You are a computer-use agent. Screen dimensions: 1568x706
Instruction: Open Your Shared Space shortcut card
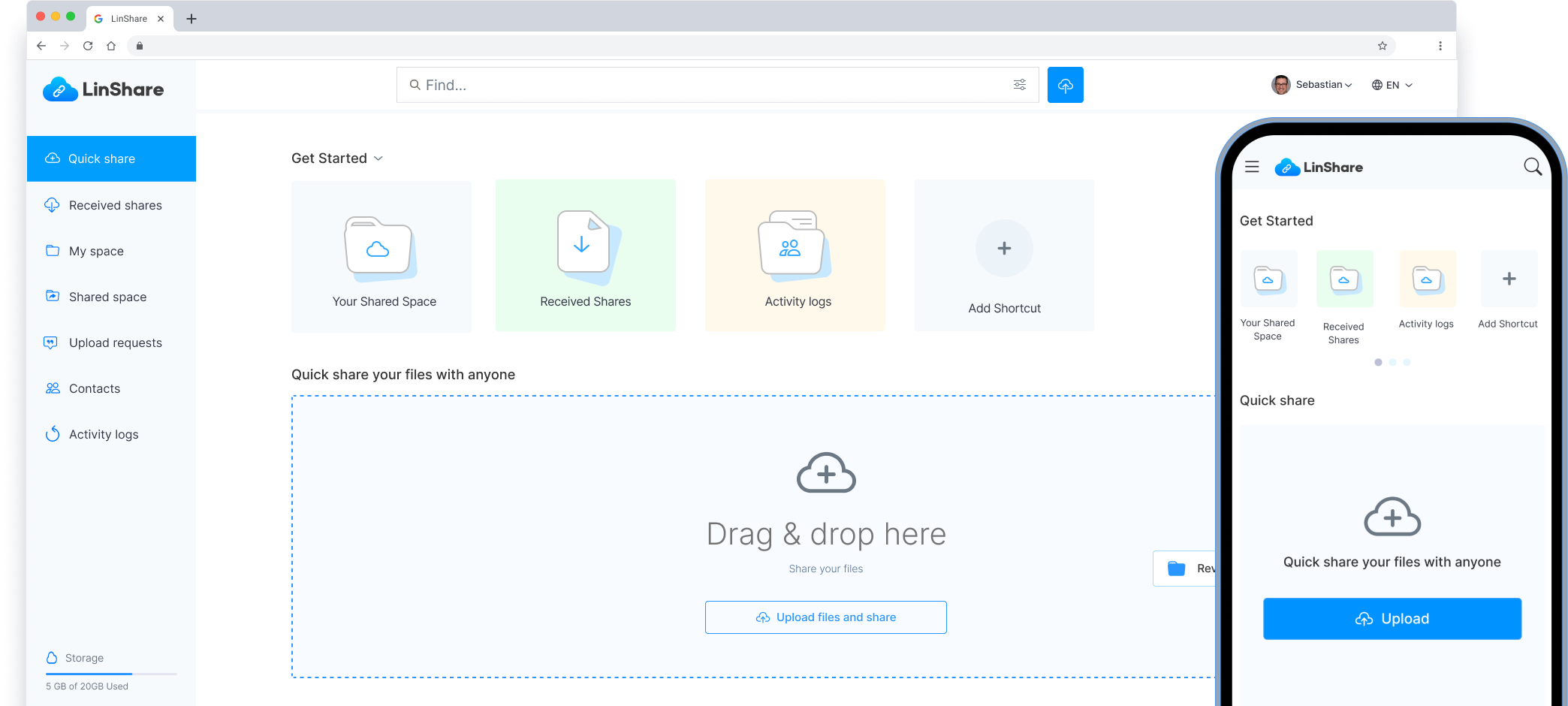pyautogui.click(x=381, y=256)
